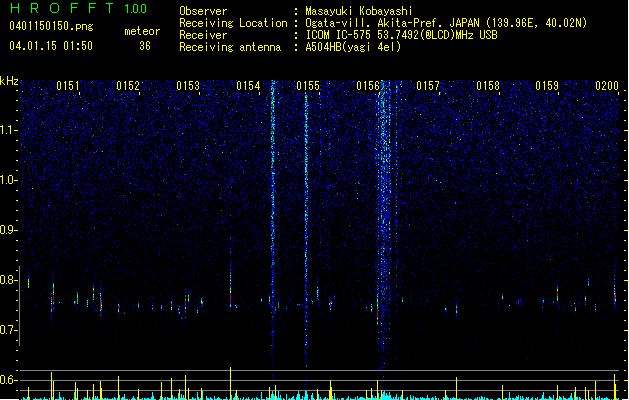Click the 0159 time marker
This screenshot has height=400, width=629.
(x=547, y=86)
